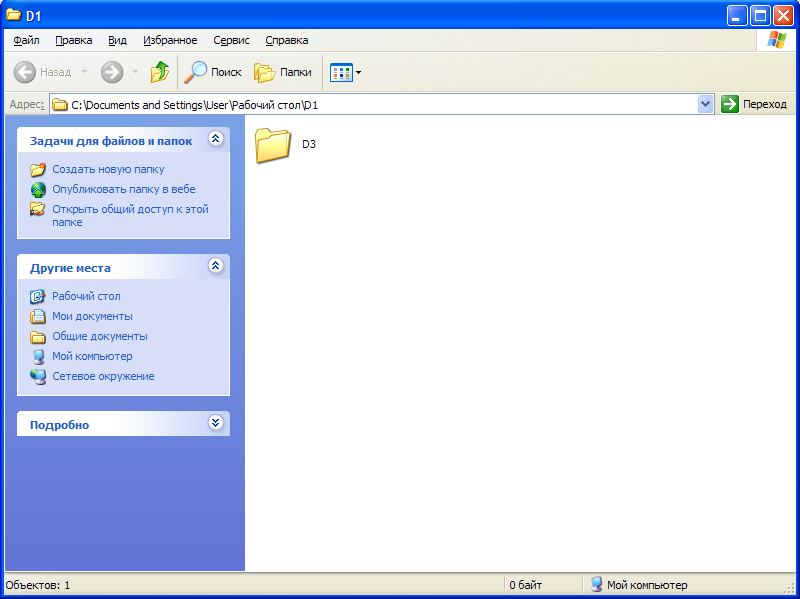
Task: Click the Network Places icon in sidebar
Action: 38,377
